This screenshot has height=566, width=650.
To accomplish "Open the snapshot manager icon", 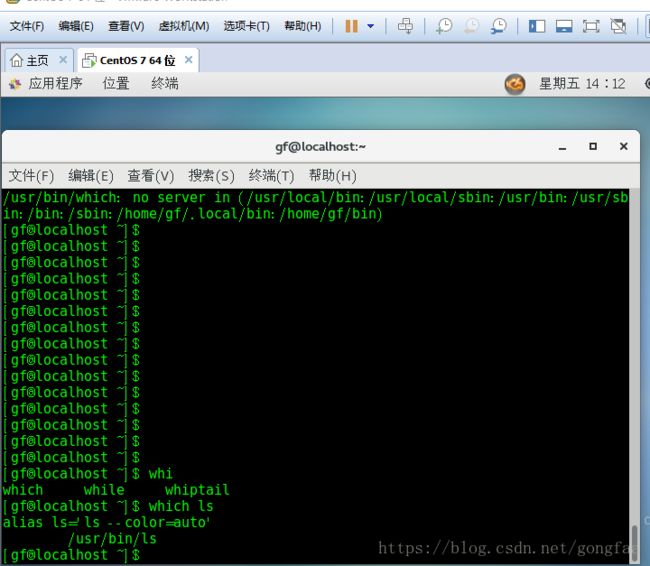I will click(498, 26).
